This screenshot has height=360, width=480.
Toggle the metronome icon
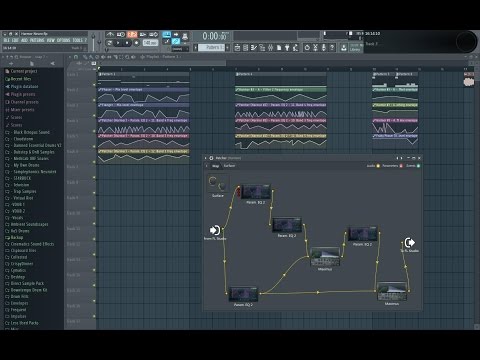110,34
